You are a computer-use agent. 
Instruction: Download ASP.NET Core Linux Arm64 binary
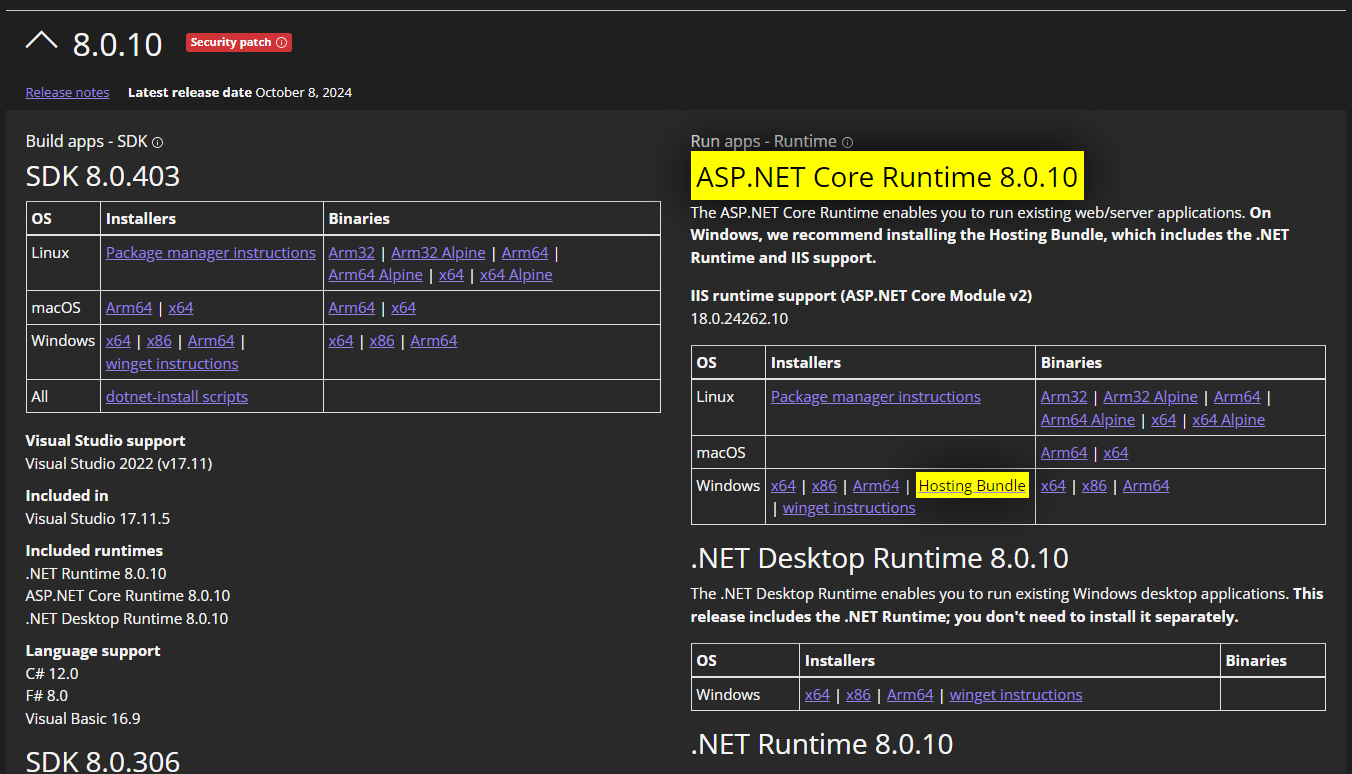[x=1238, y=397]
